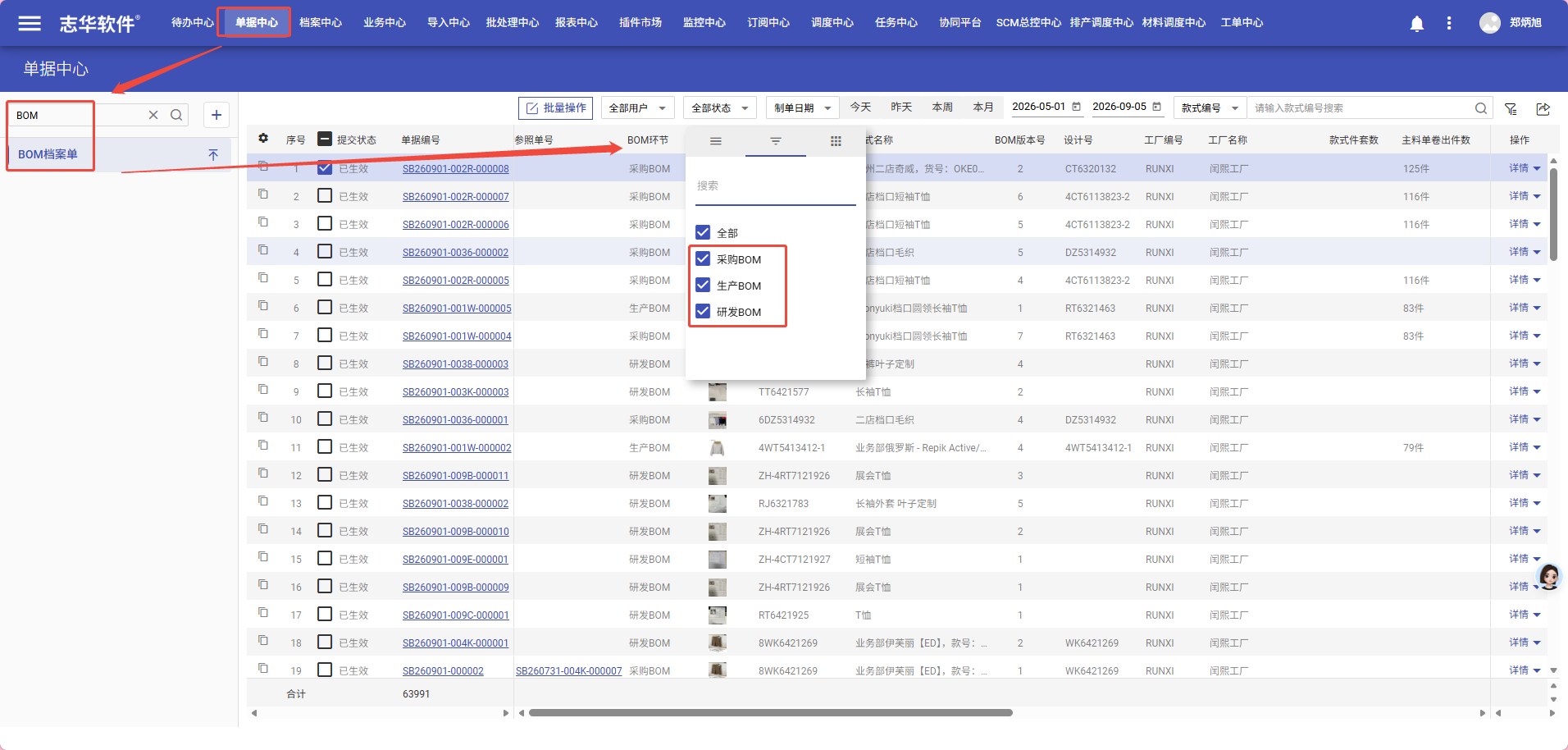Filter by 本月 date range
This screenshot has width=1568, height=750.
[982, 107]
